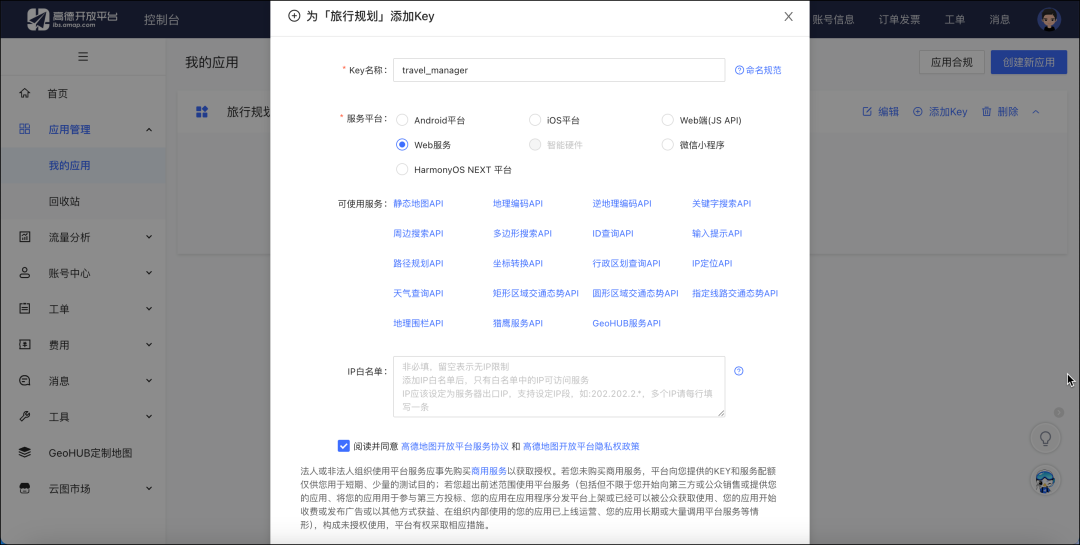Viewport: 1080px width, 545px height.
Task: Uncheck the 阅读并同意 agreement checkbox
Action: pyautogui.click(x=344, y=446)
